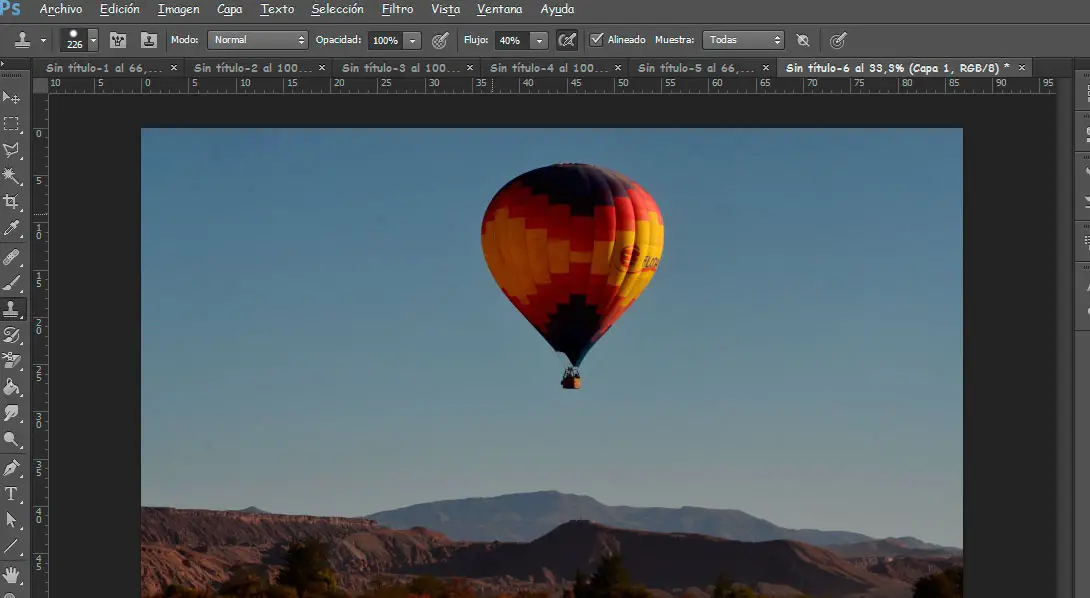1090x598 pixels.
Task: Open the Filtro menu
Action: point(397,9)
